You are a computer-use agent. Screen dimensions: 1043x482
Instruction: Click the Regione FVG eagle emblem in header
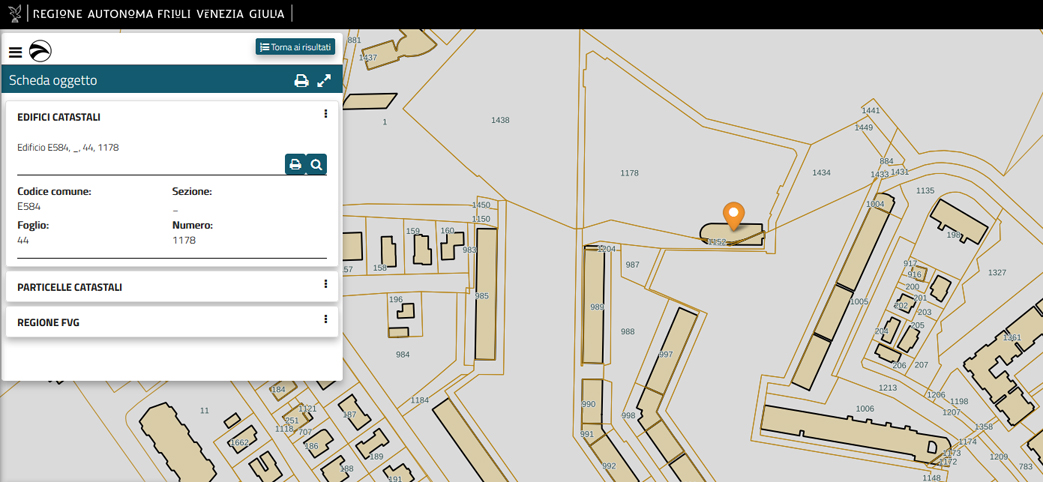point(14,14)
